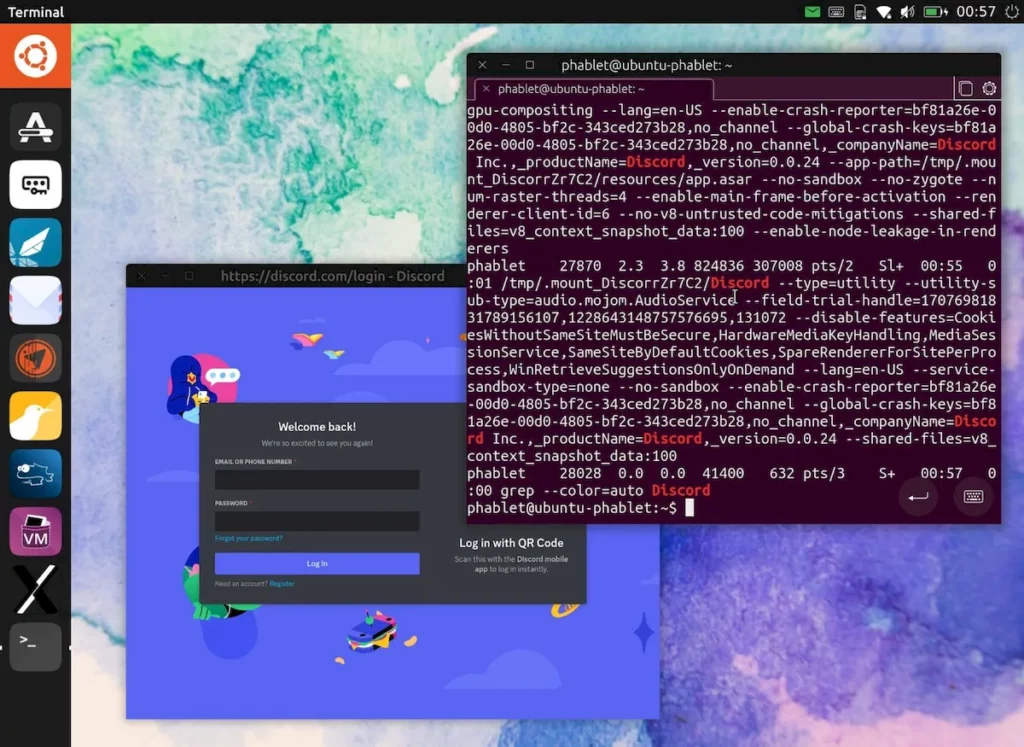Minimize the terminal window
Viewport: 1024px width, 747px height.
[x=505, y=65]
